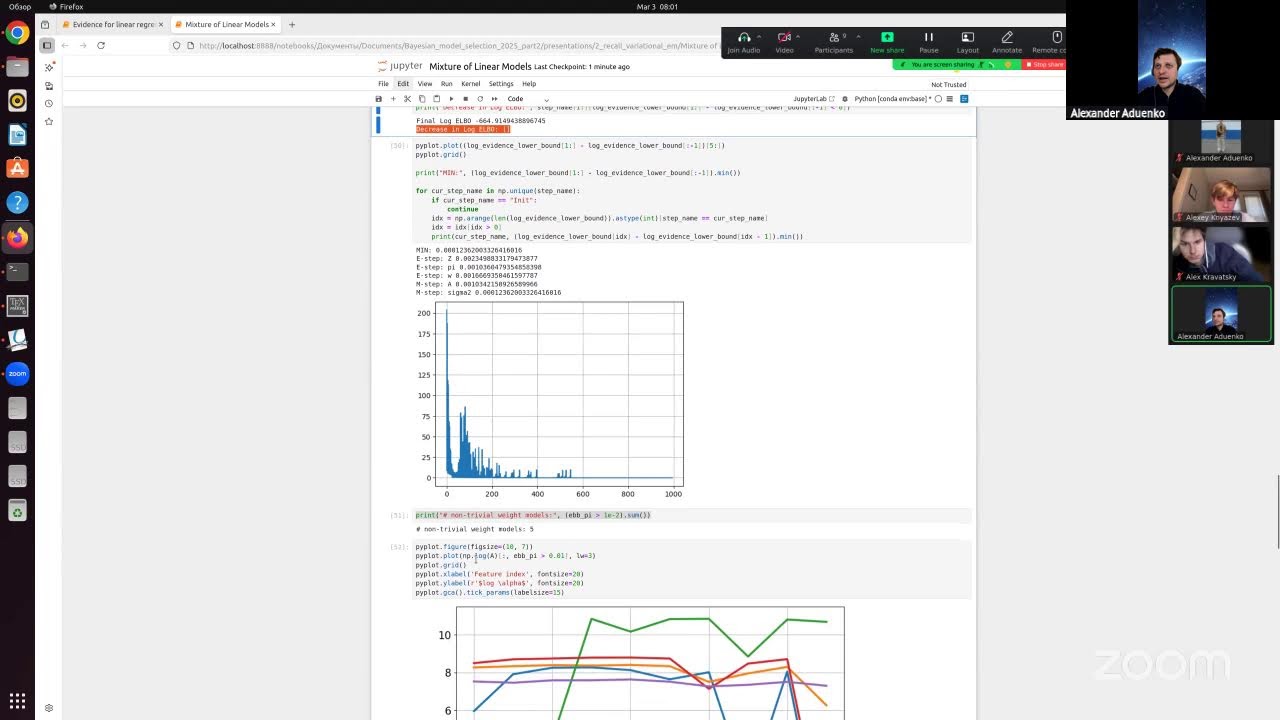This screenshot has height=720, width=1280.
Task: Click the Обзор activities button
Action: pyautogui.click(x=19, y=7)
